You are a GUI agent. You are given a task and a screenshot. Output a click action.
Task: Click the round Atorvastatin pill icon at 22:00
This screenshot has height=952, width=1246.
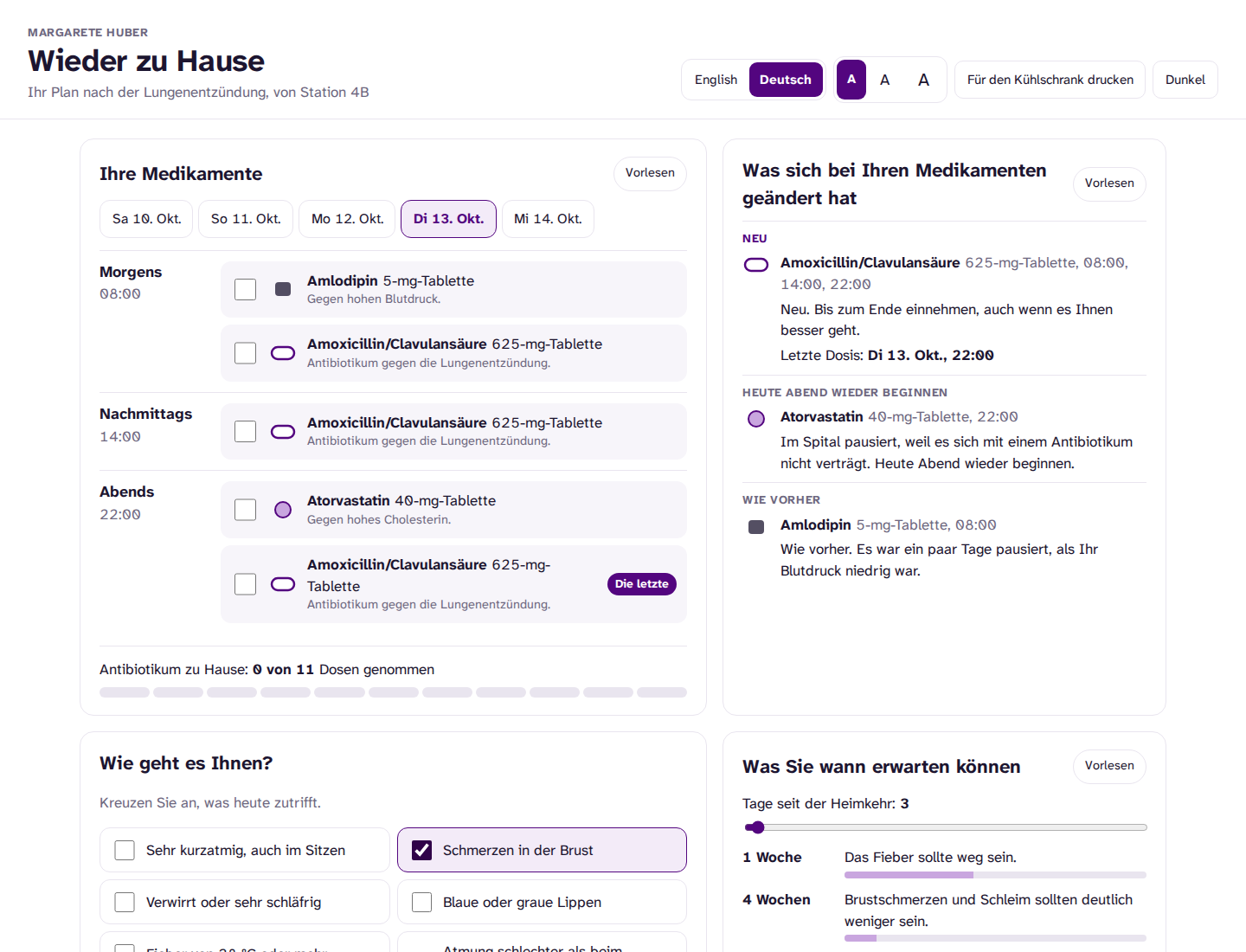283,510
